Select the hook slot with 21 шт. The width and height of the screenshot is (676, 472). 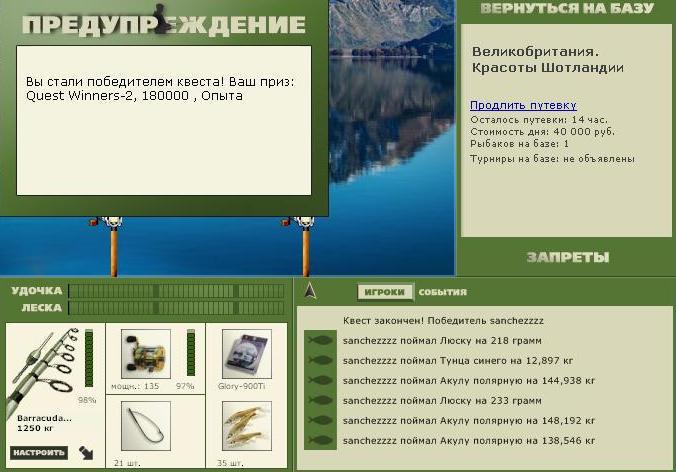tap(146, 426)
